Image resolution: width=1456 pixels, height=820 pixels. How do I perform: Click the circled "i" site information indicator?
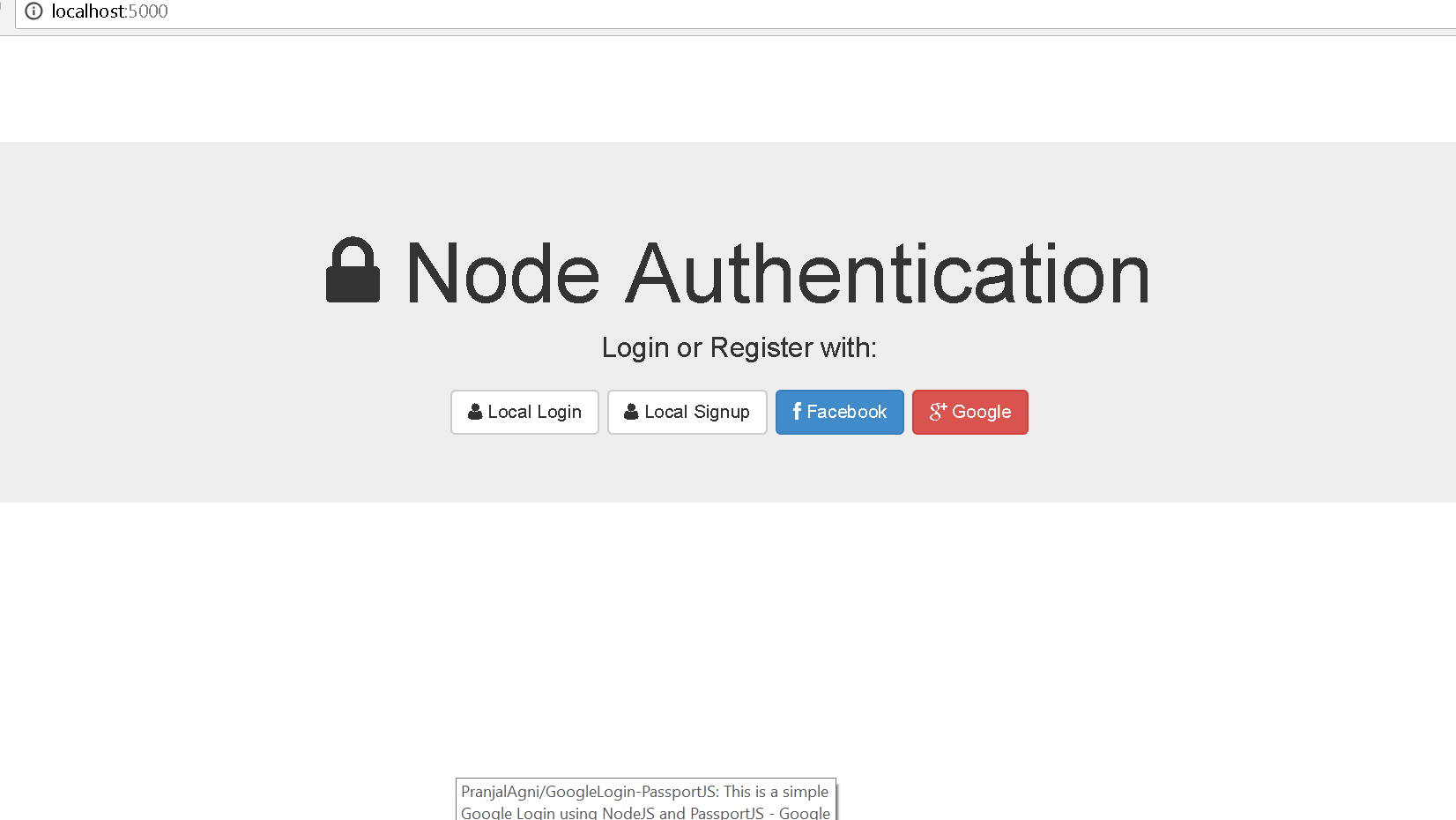tap(33, 11)
